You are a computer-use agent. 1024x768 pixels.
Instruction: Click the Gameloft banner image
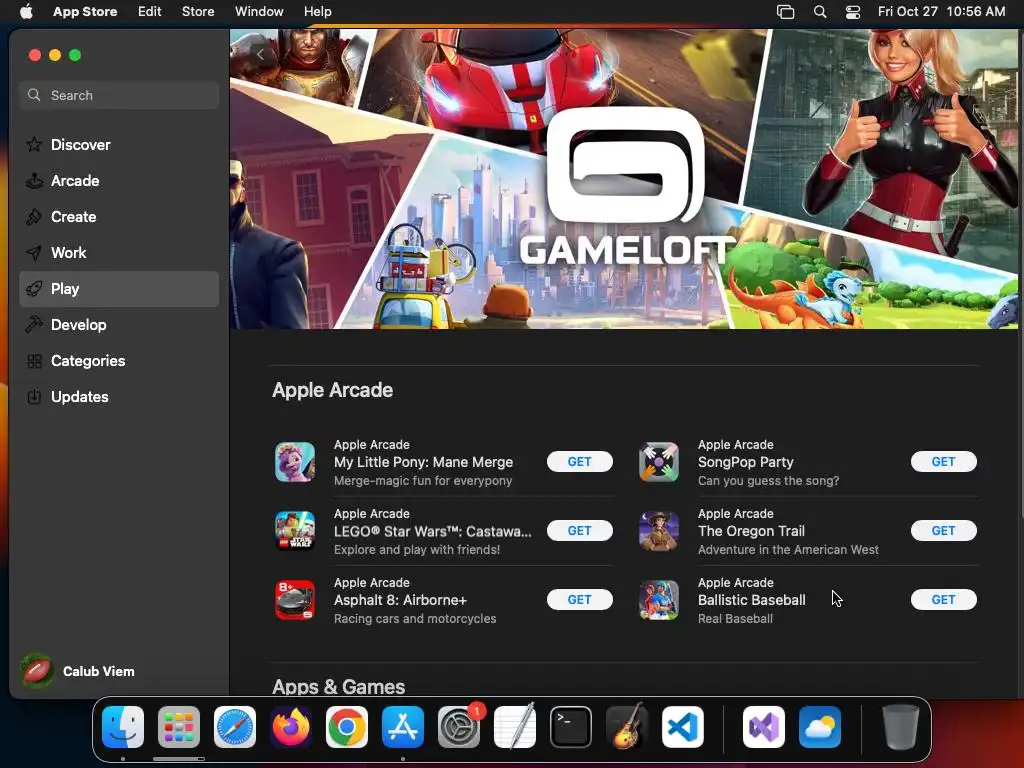tap(624, 179)
